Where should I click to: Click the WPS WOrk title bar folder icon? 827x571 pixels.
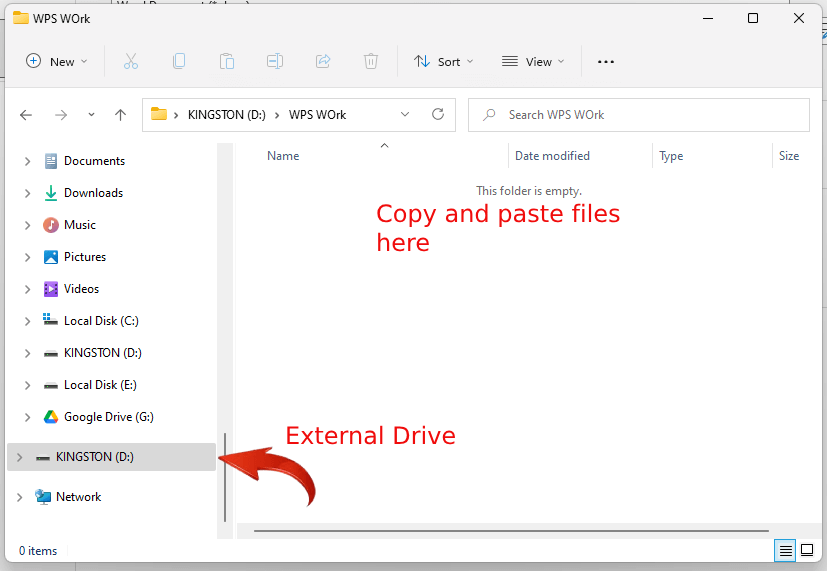tap(21, 18)
